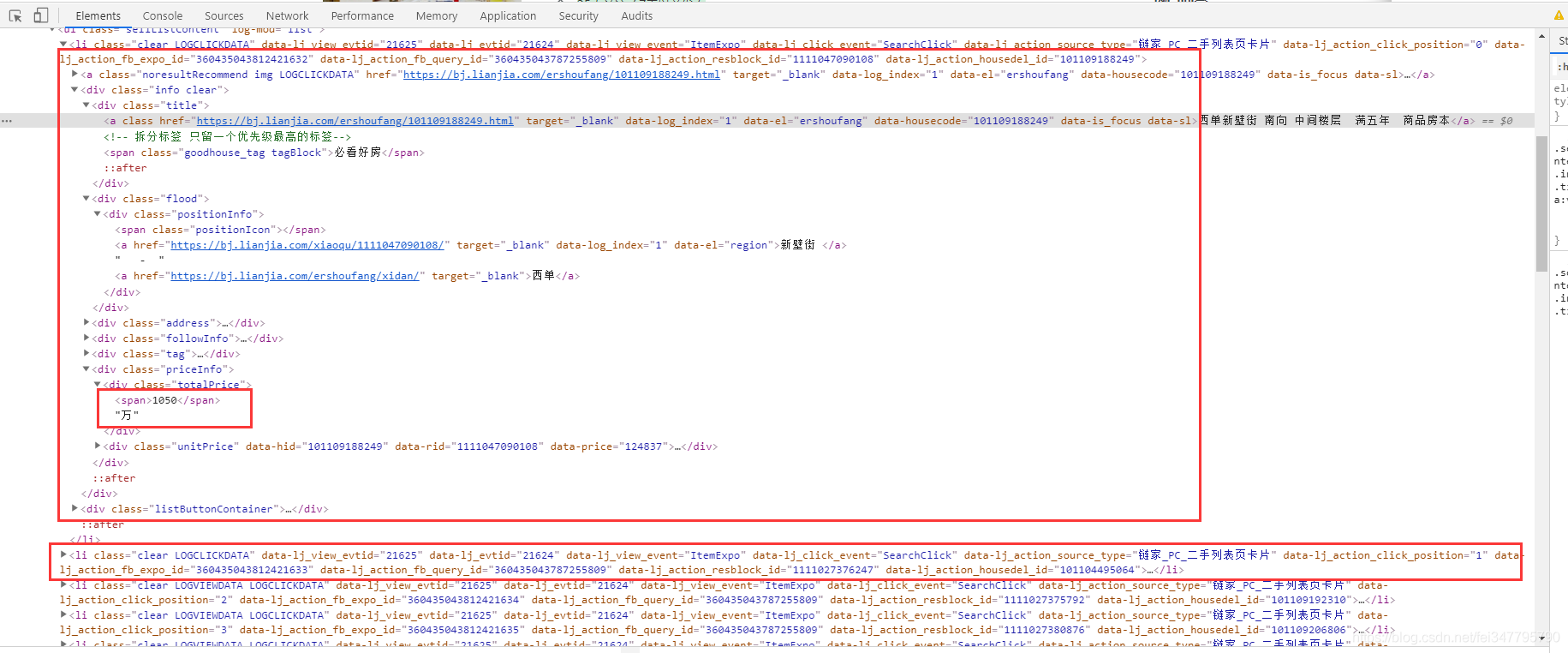Click the yellow warning triangle icon
The height and width of the screenshot is (653, 1568).
point(1559,15)
